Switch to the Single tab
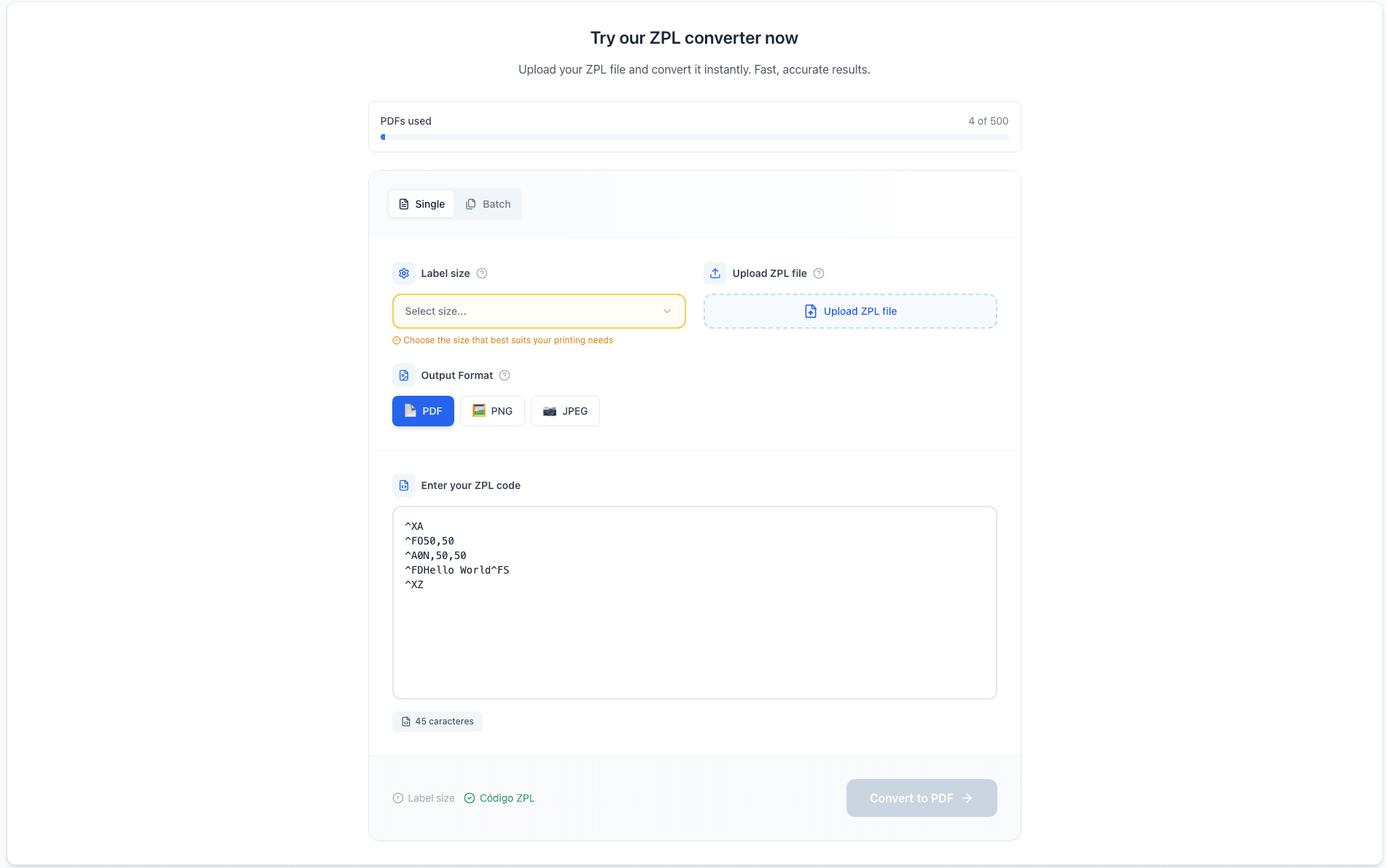The width and height of the screenshot is (1386, 868). (x=421, y=204)
